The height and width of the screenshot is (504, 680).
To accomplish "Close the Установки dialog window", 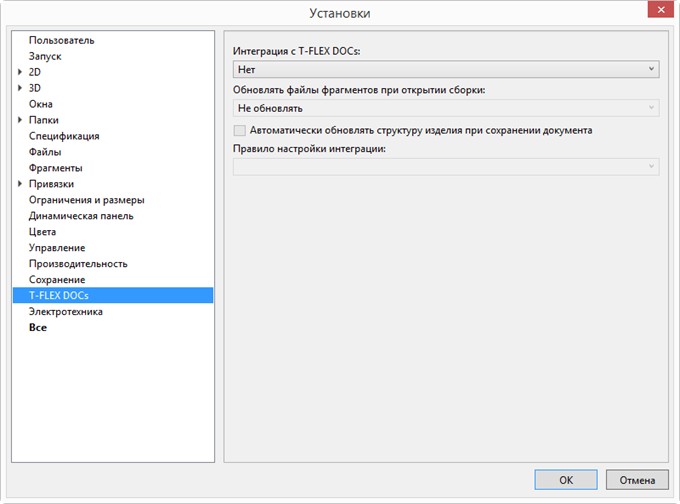I will [x=660, y=10].
